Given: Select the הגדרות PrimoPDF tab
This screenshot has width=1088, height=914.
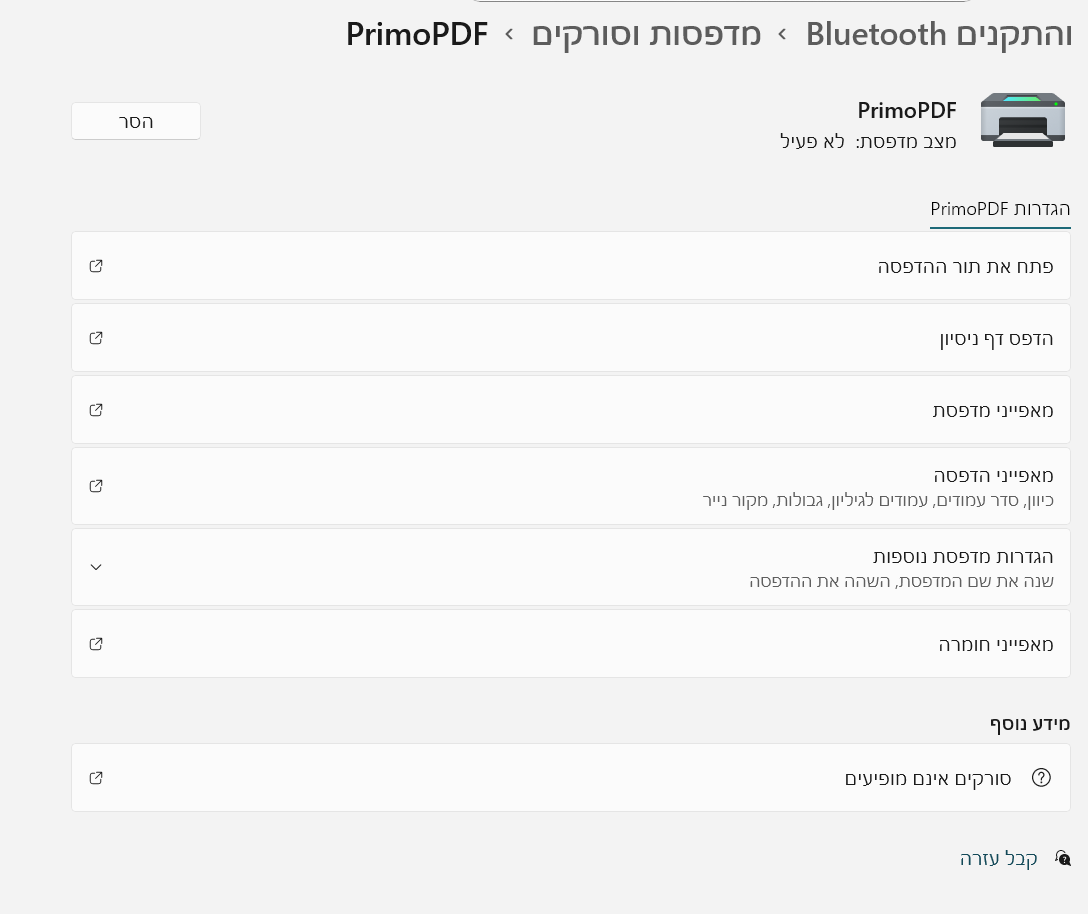Looking at the screenshot, I should pos(1000,209).
